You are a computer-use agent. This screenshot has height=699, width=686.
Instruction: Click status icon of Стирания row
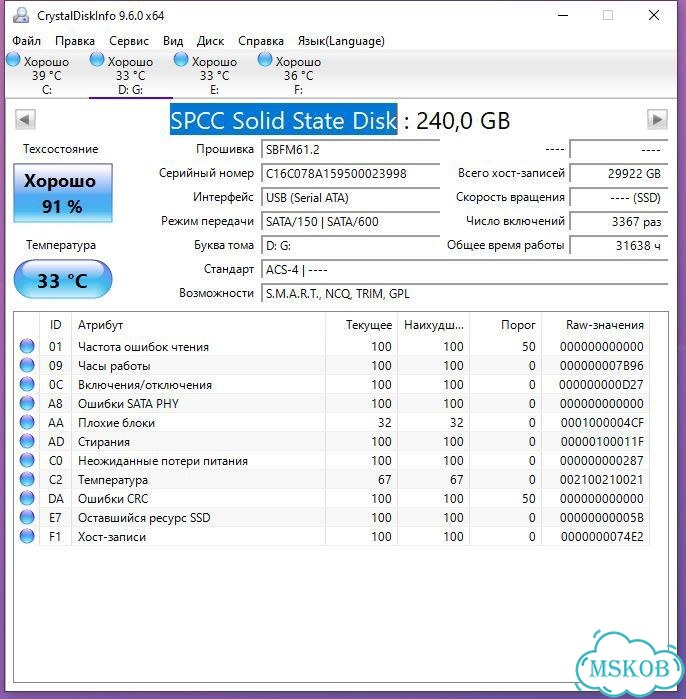[27, 441]
